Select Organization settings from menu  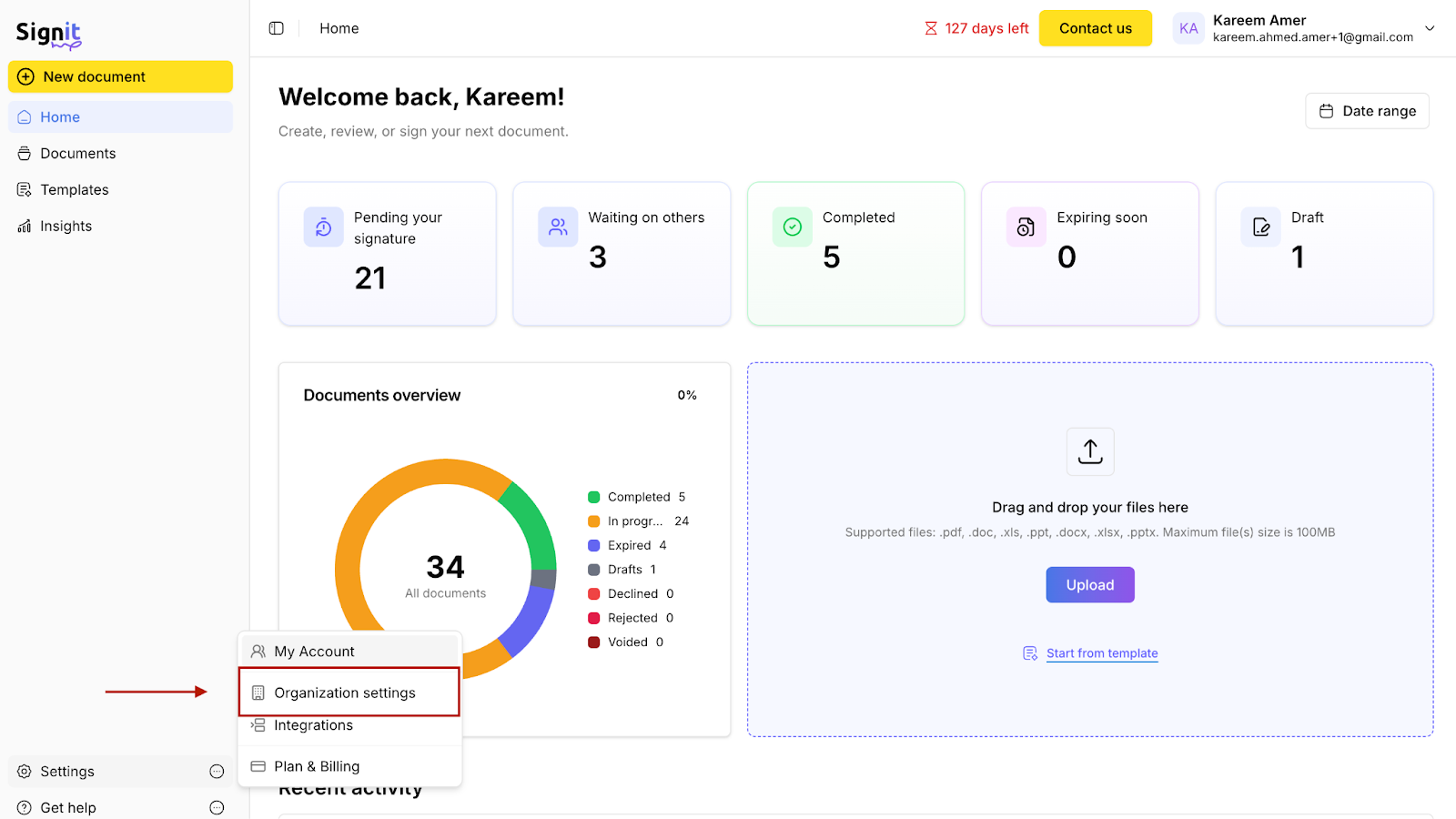(345, 693)
